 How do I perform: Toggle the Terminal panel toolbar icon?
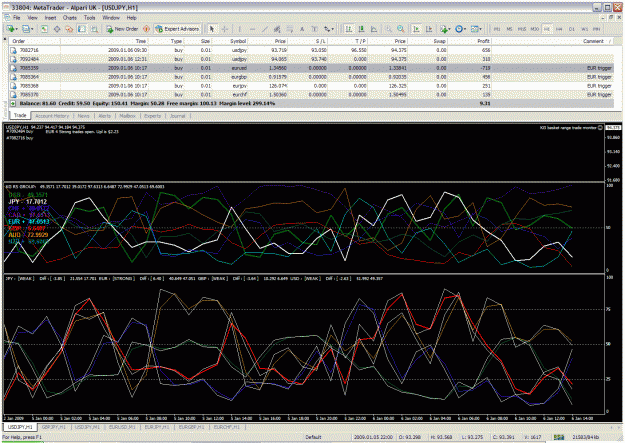pos(82,29)
